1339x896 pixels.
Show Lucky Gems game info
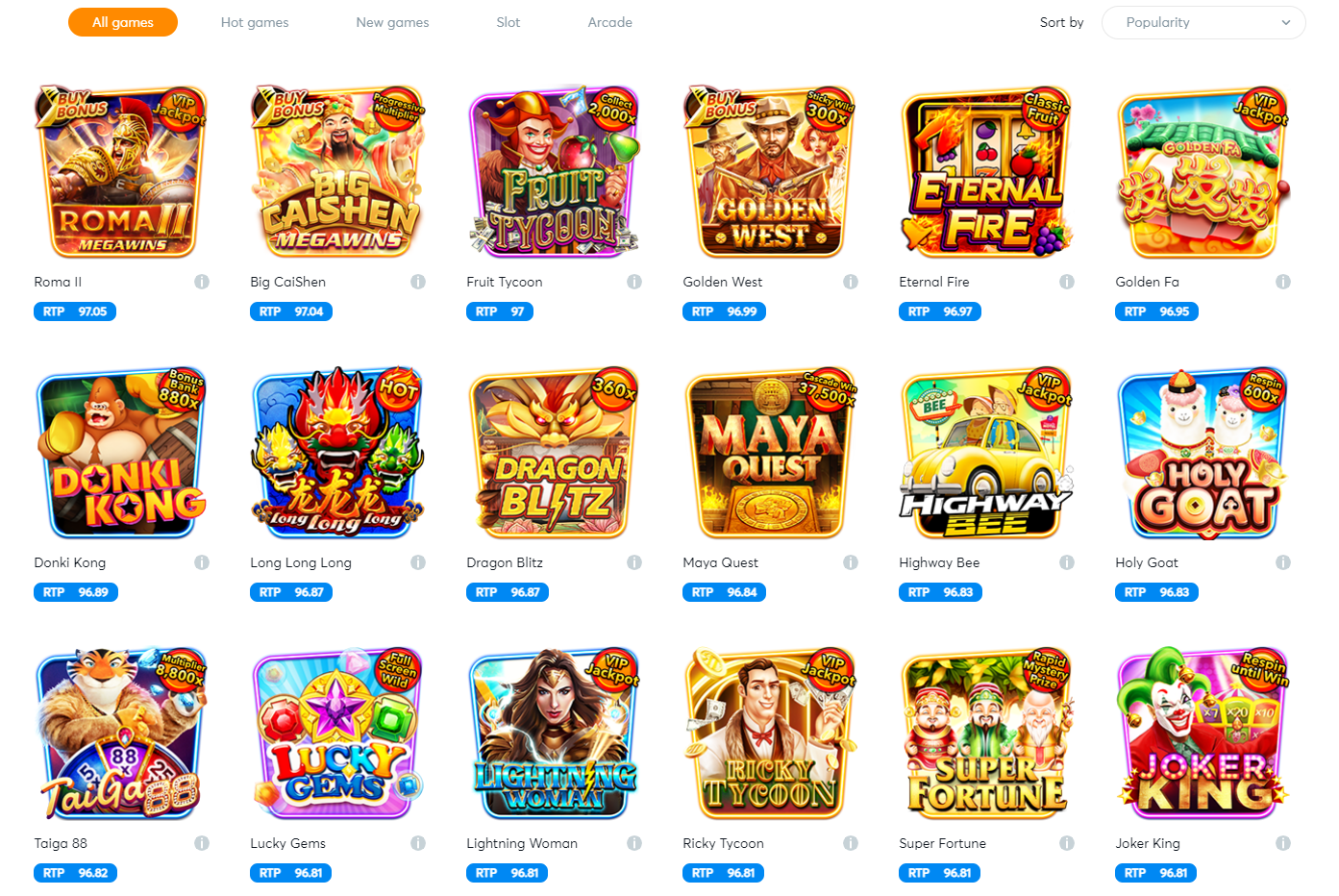coord(418,843)
